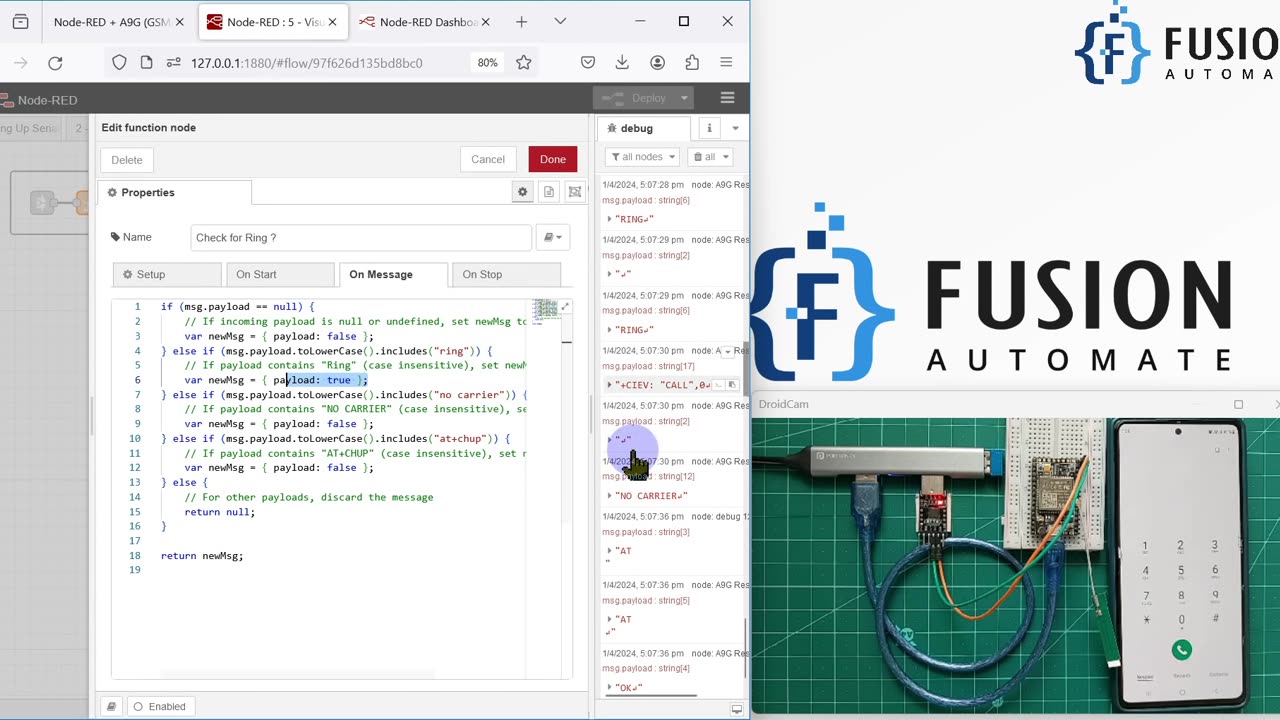Open the Setup tab
The image size is (1280, 720).
tap(167, 274)
